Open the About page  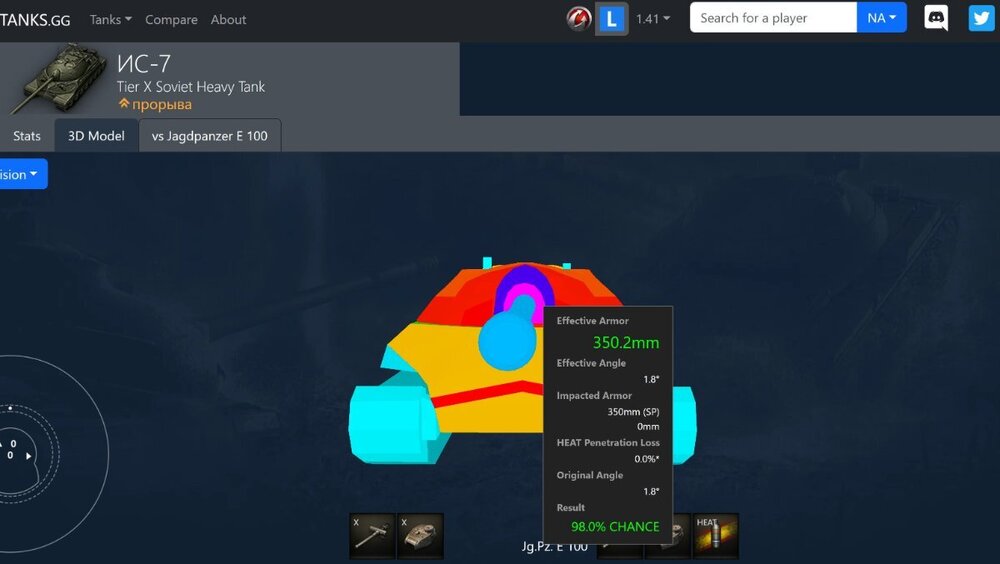[x=228, y=20]
